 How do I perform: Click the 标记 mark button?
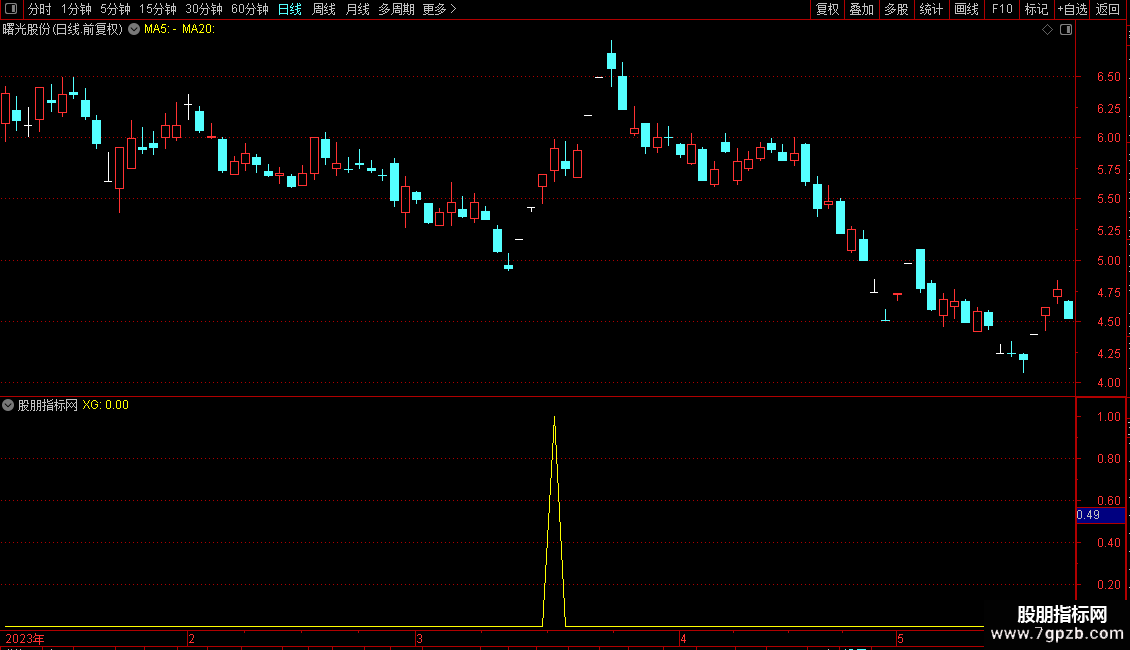coord(1036,9)
